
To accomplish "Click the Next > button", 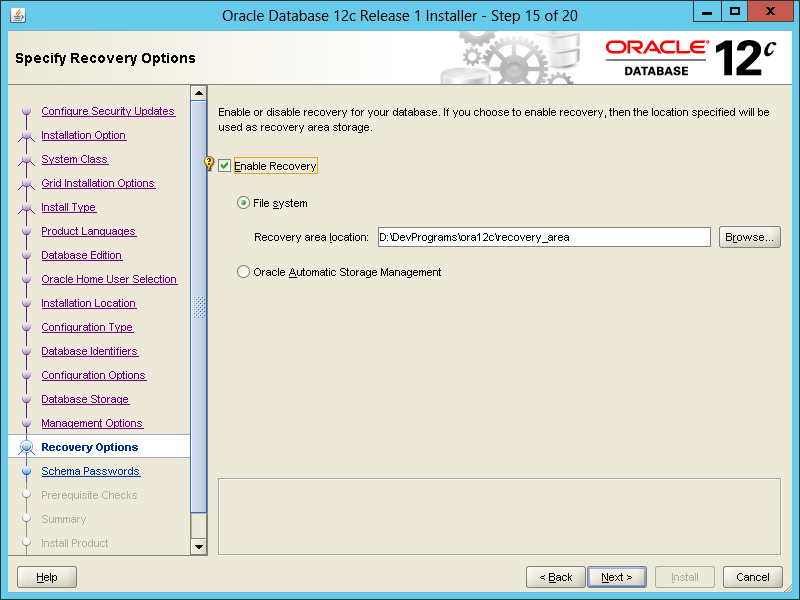I will coord(617,577).
